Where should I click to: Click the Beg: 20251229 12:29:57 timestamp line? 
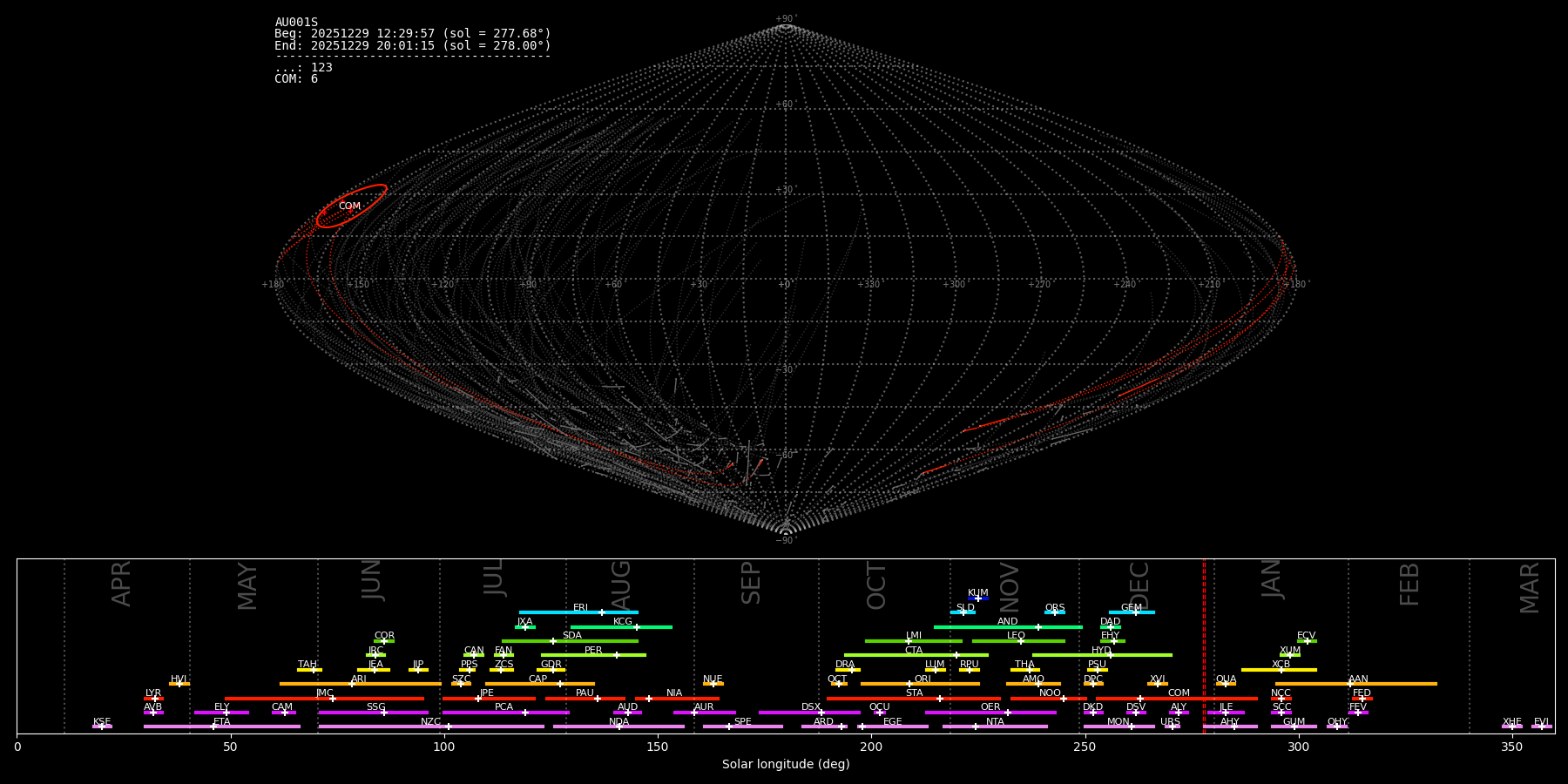(413, 34)
